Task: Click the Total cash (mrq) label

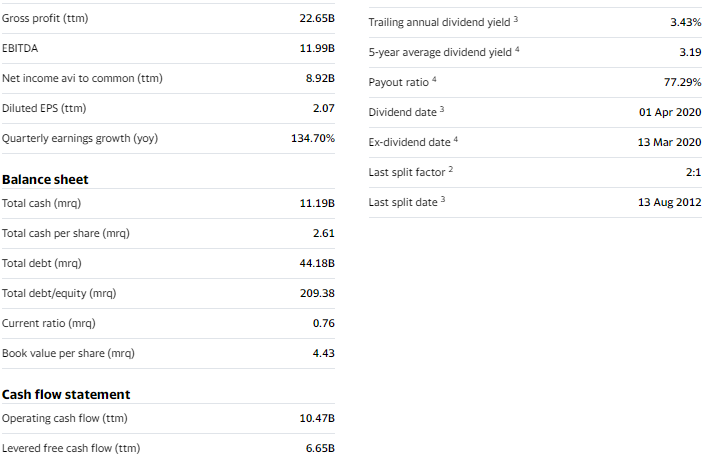Action: coord(41,203)
